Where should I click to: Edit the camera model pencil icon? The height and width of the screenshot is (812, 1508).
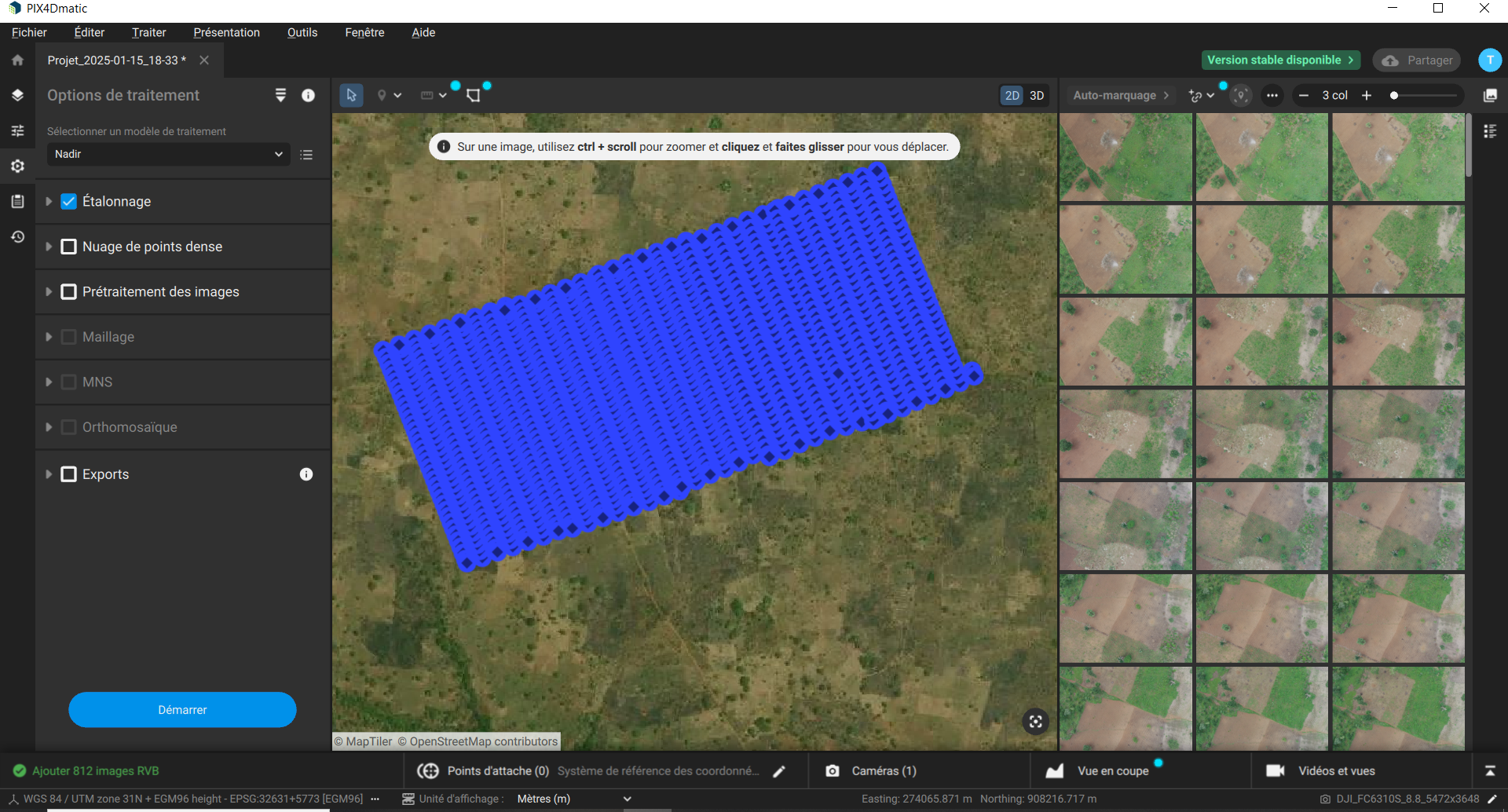(x=1492, y=799)
